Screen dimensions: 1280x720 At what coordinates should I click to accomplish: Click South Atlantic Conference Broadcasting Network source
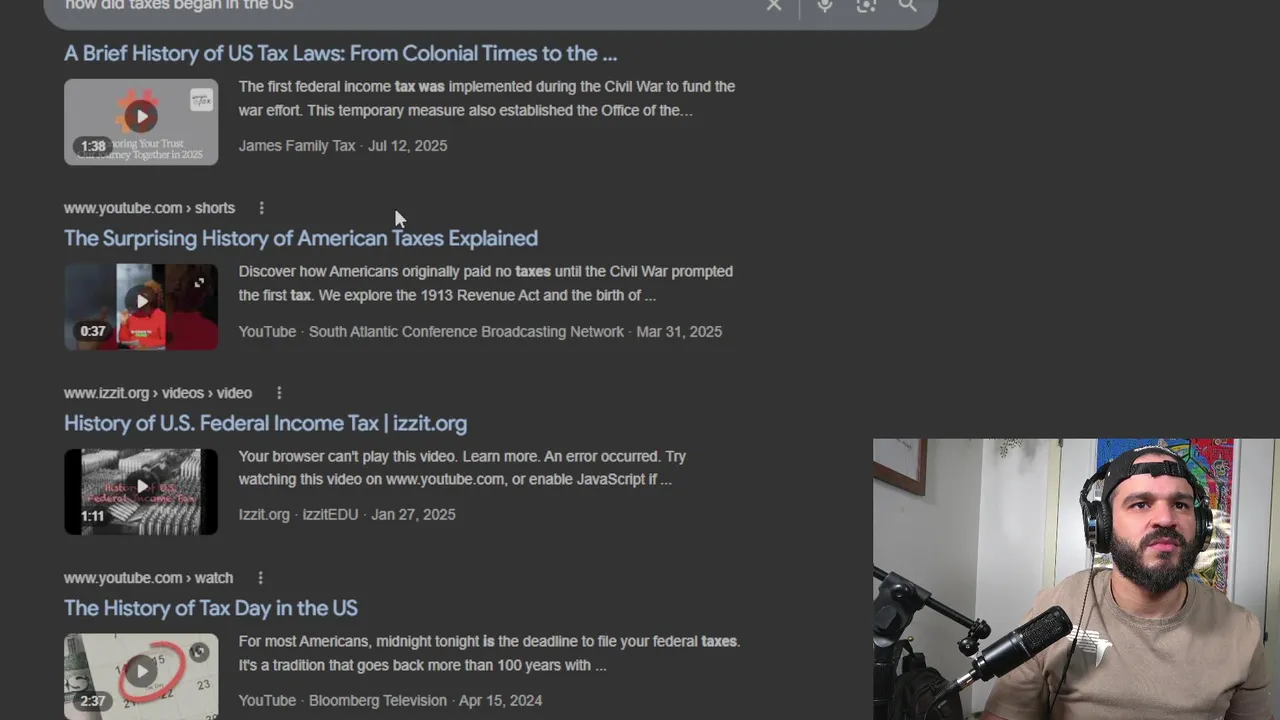point(466,331)
